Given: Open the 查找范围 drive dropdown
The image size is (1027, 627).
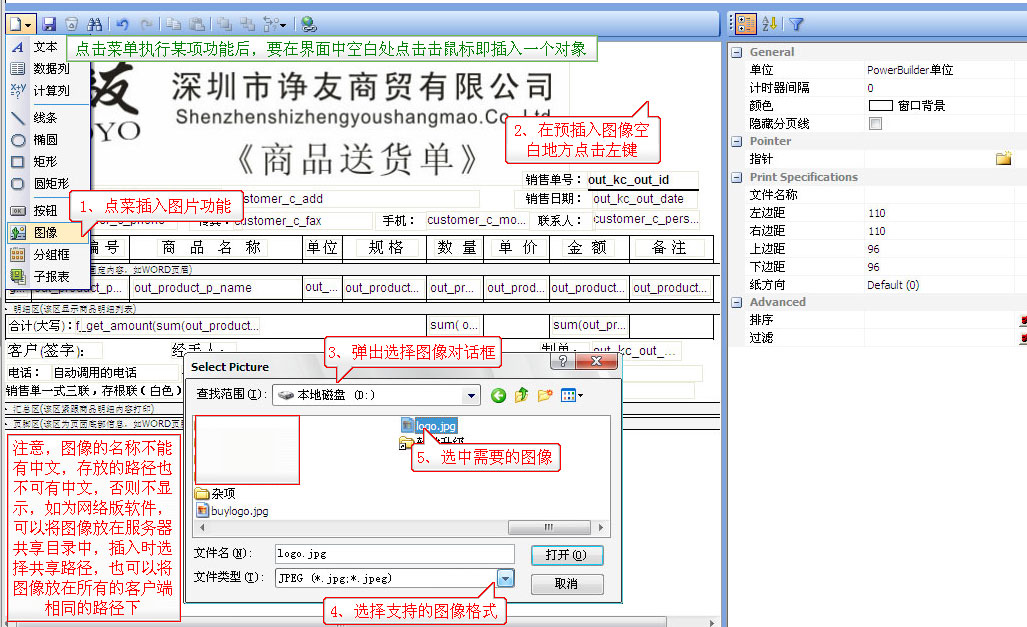Looking at the screenshot, I should pos(471,395).
